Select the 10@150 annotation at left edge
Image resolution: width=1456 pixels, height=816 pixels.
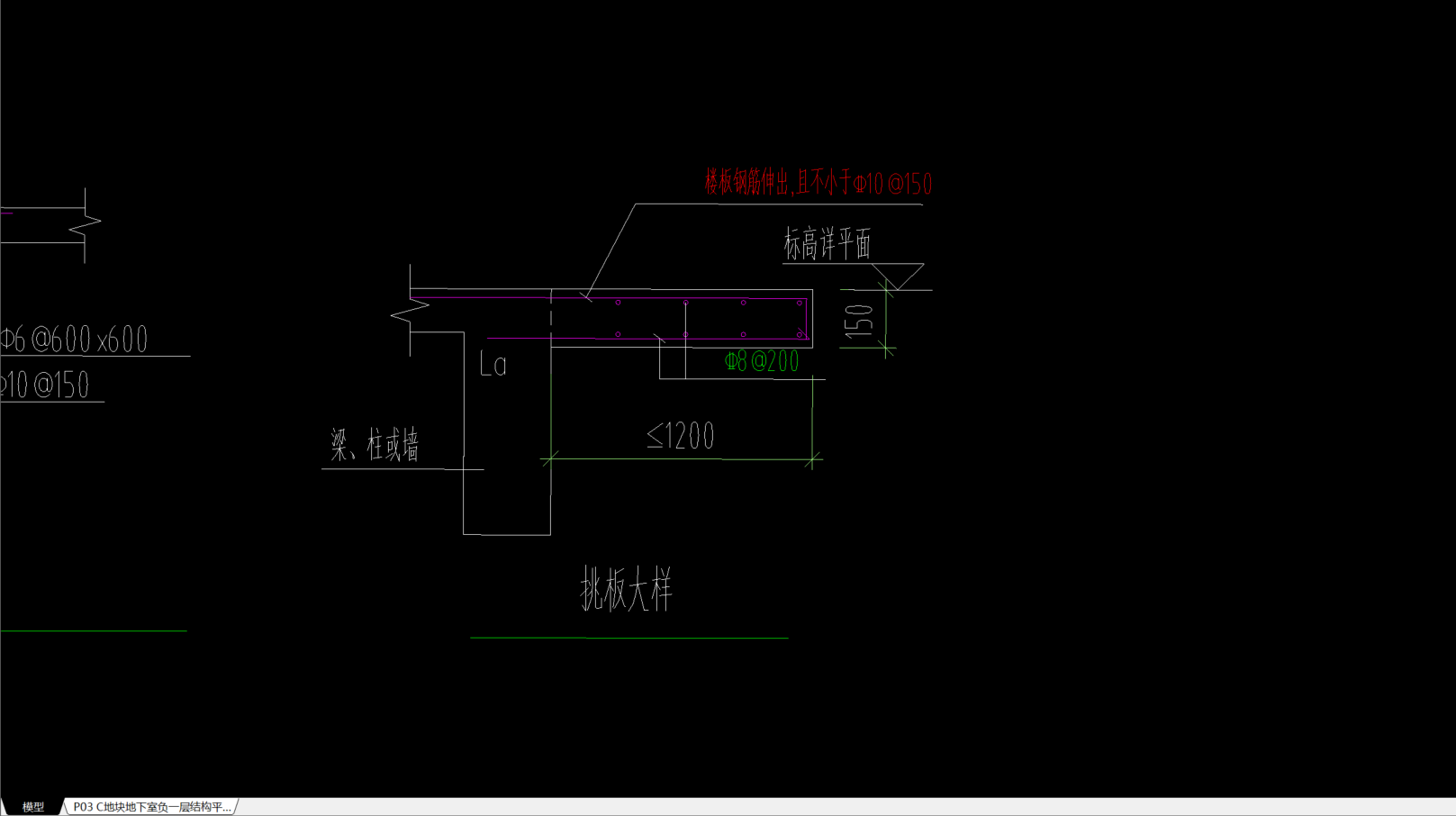(45, 385)
